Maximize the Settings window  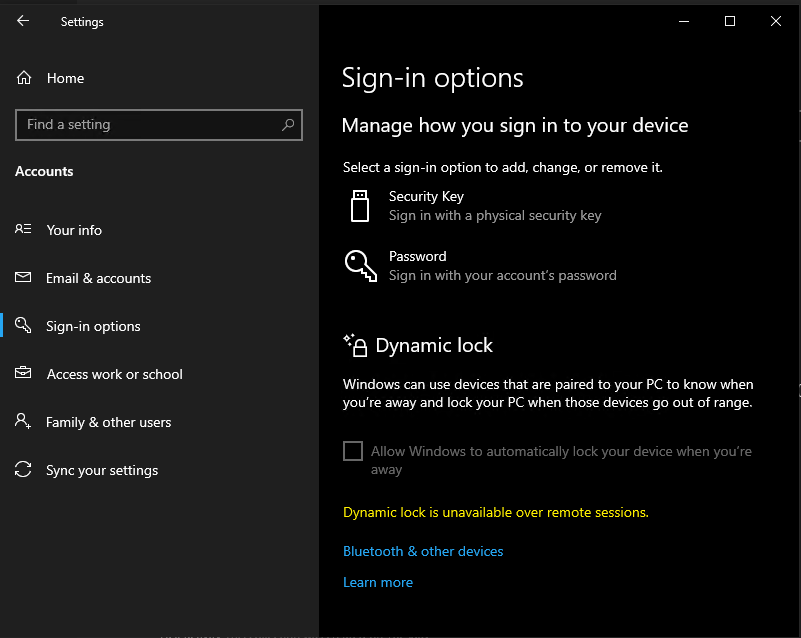(x=730, y=21)
